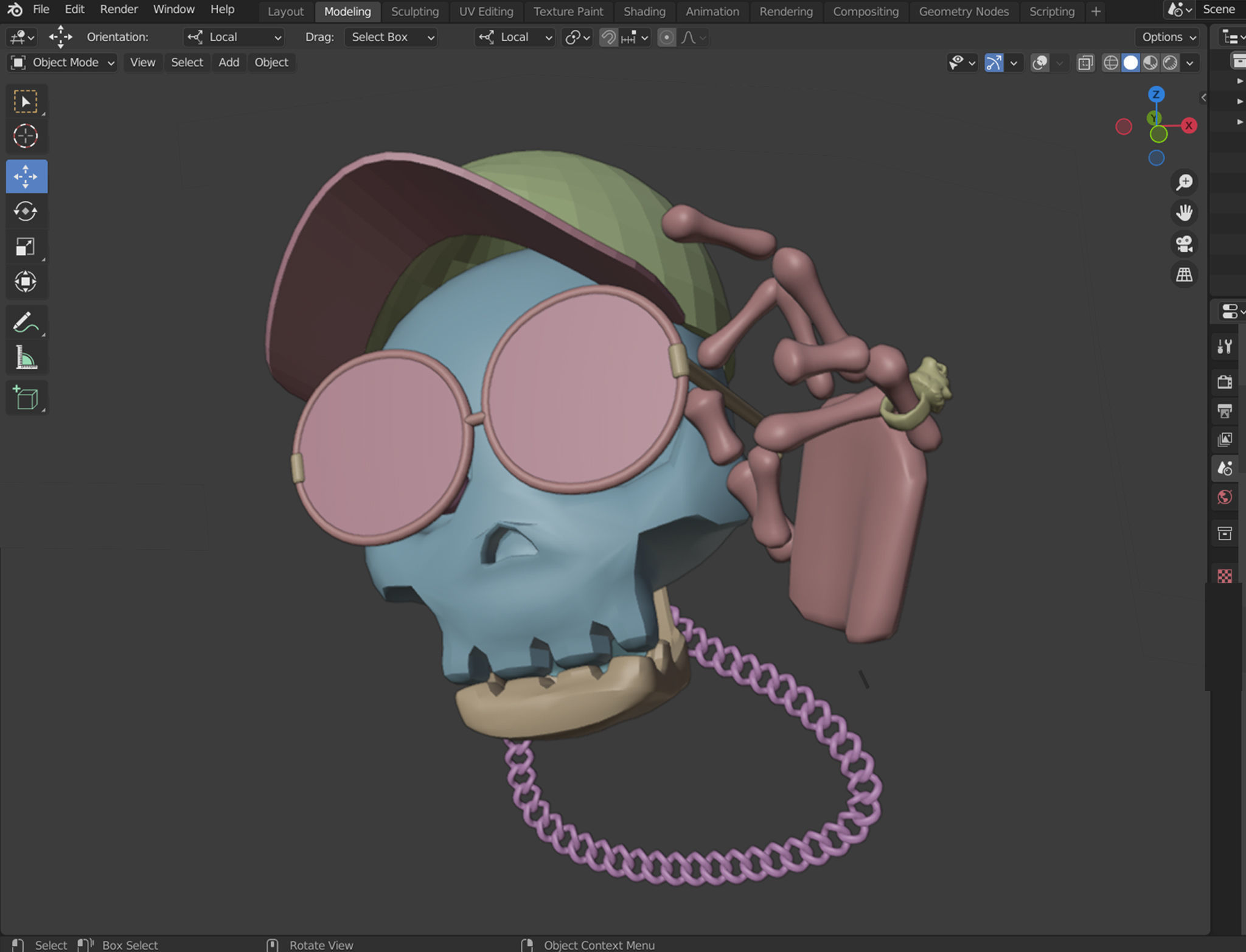This screenshot has height=952, width=1246.
Task: Open the viewport Add menu
Action: (229, 63)
